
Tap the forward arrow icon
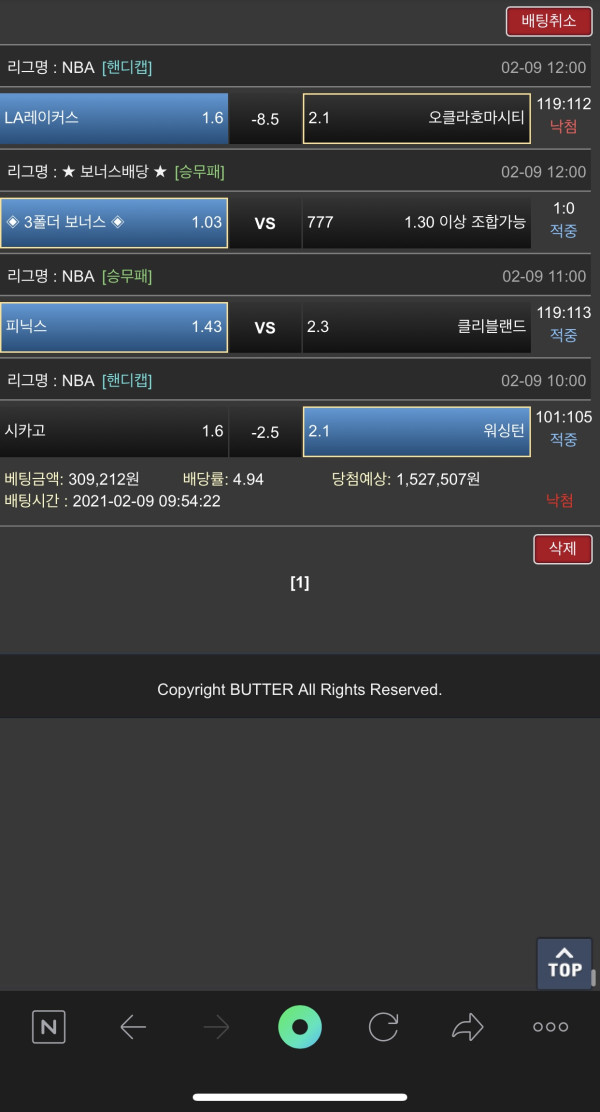[216, 1026]
